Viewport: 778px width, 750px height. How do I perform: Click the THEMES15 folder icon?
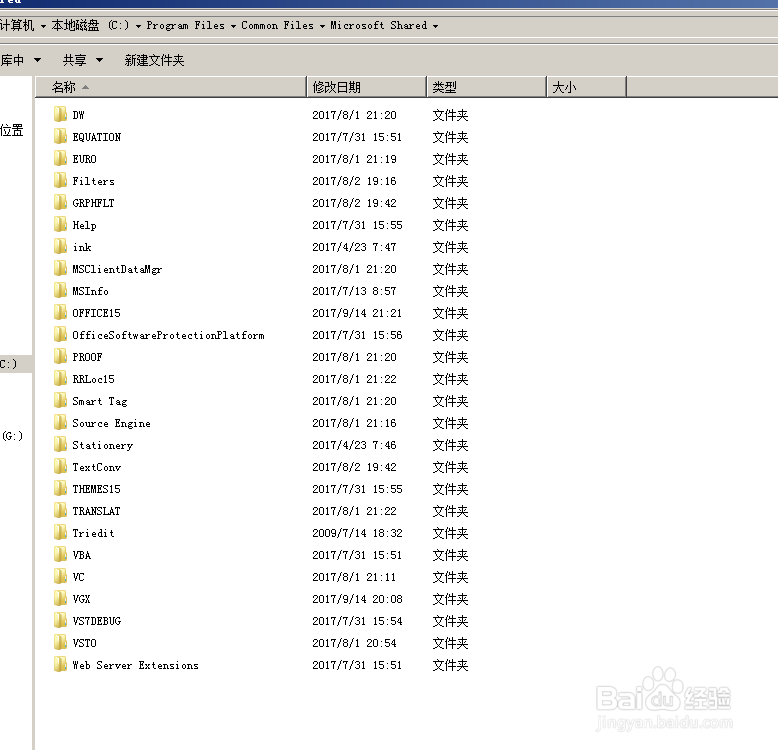point(60,489)
